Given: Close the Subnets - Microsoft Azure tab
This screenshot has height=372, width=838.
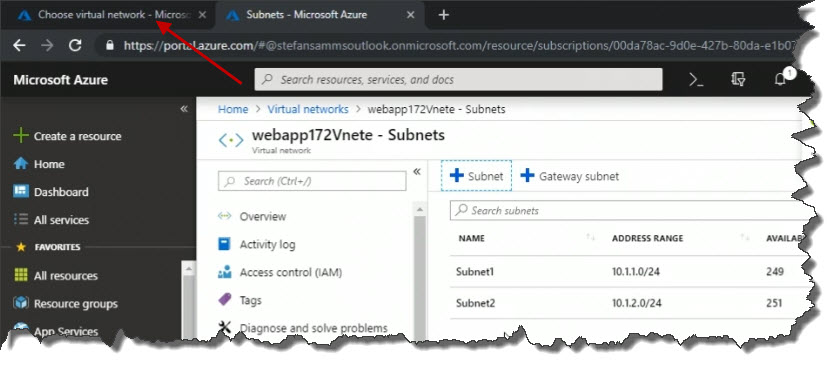Looking at the screenshot, I should (x=410, y=15).
